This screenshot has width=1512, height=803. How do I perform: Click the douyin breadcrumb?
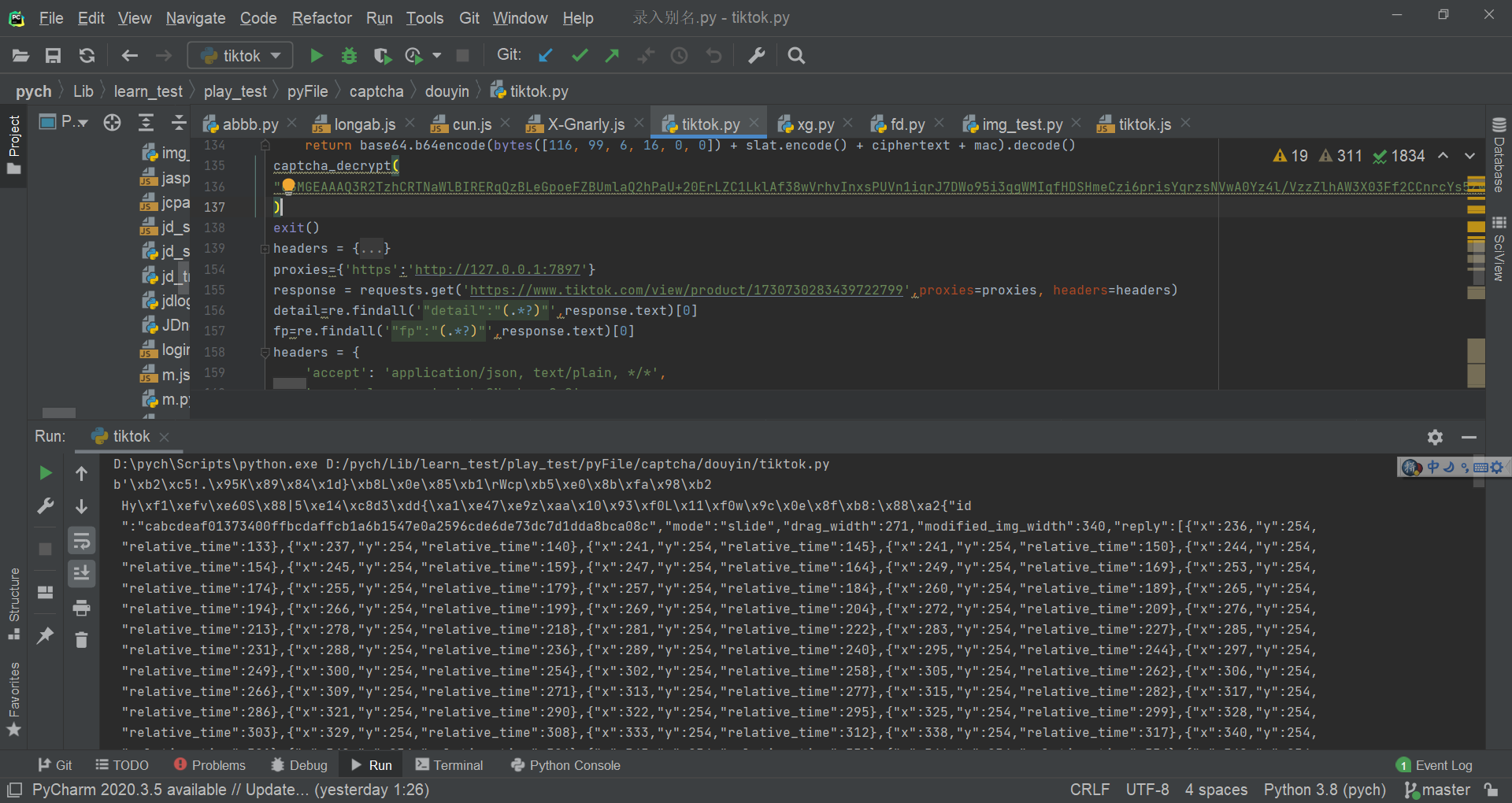click(x=447, y=91)
